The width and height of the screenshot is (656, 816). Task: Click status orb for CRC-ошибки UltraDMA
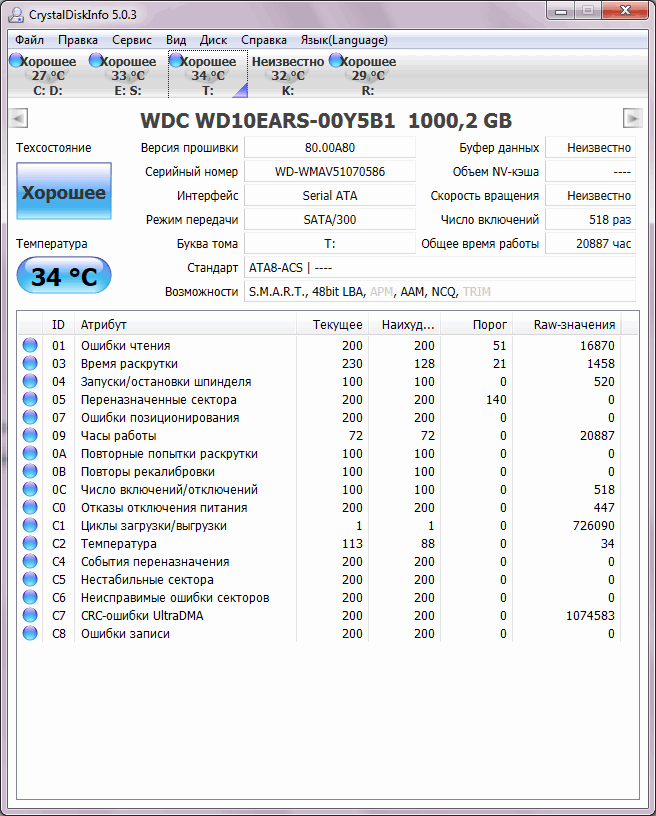[30, 615]
